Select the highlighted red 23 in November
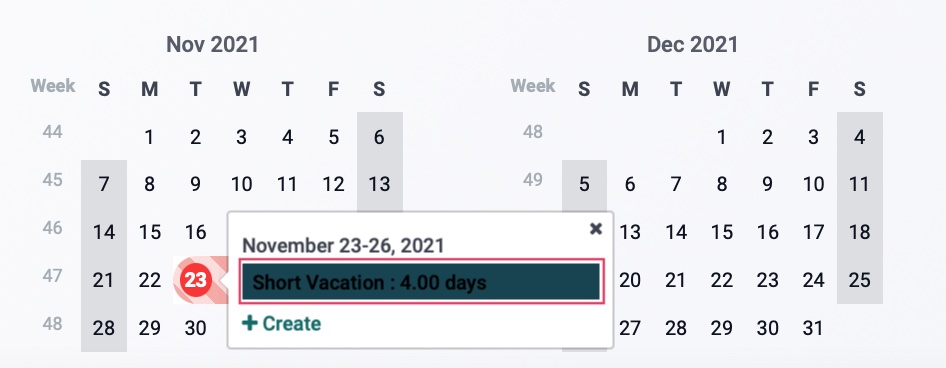This screenshot has width=946, height=368. coord(195,280)
